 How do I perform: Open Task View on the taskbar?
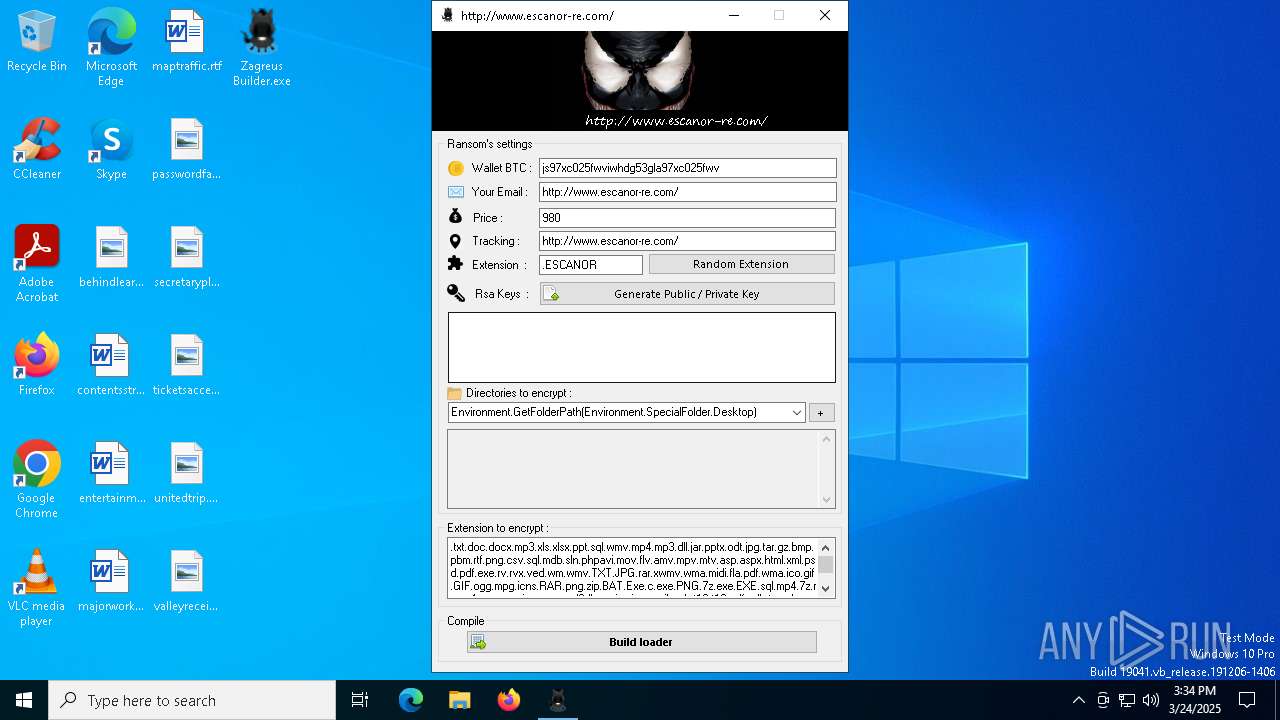point(360,700)
